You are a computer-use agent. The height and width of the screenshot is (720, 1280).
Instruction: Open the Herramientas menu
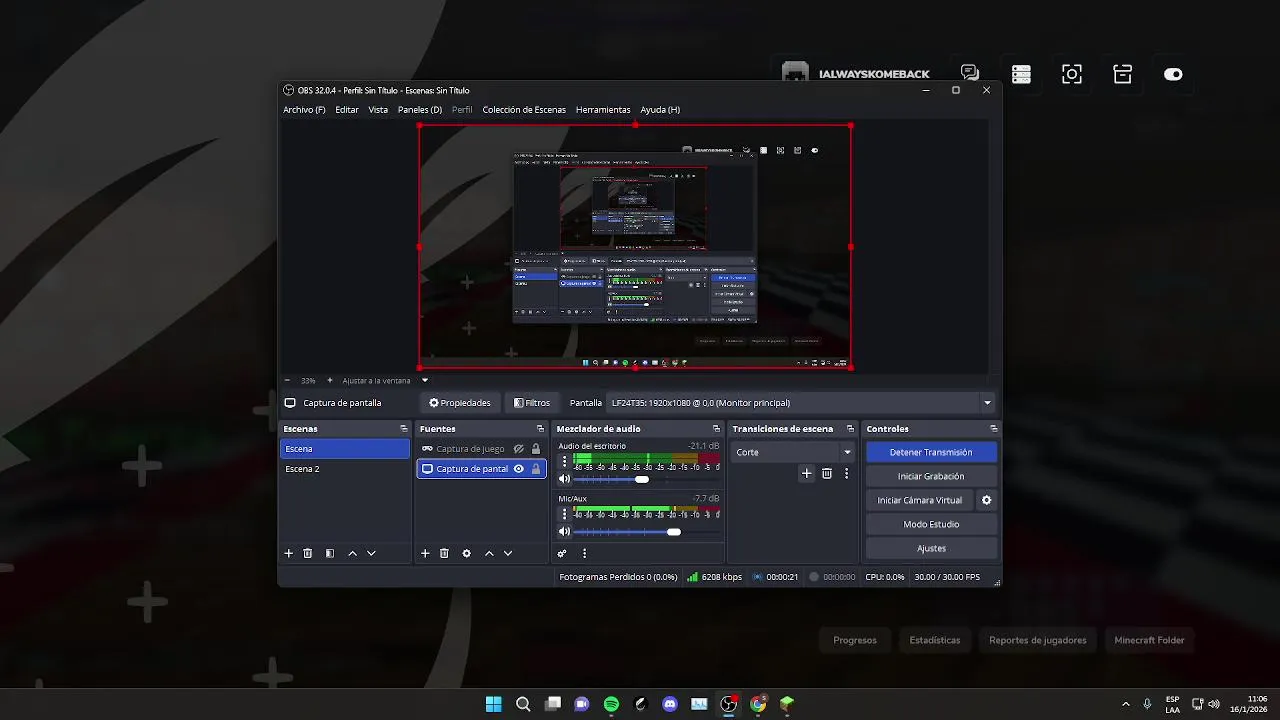(603, 110)
